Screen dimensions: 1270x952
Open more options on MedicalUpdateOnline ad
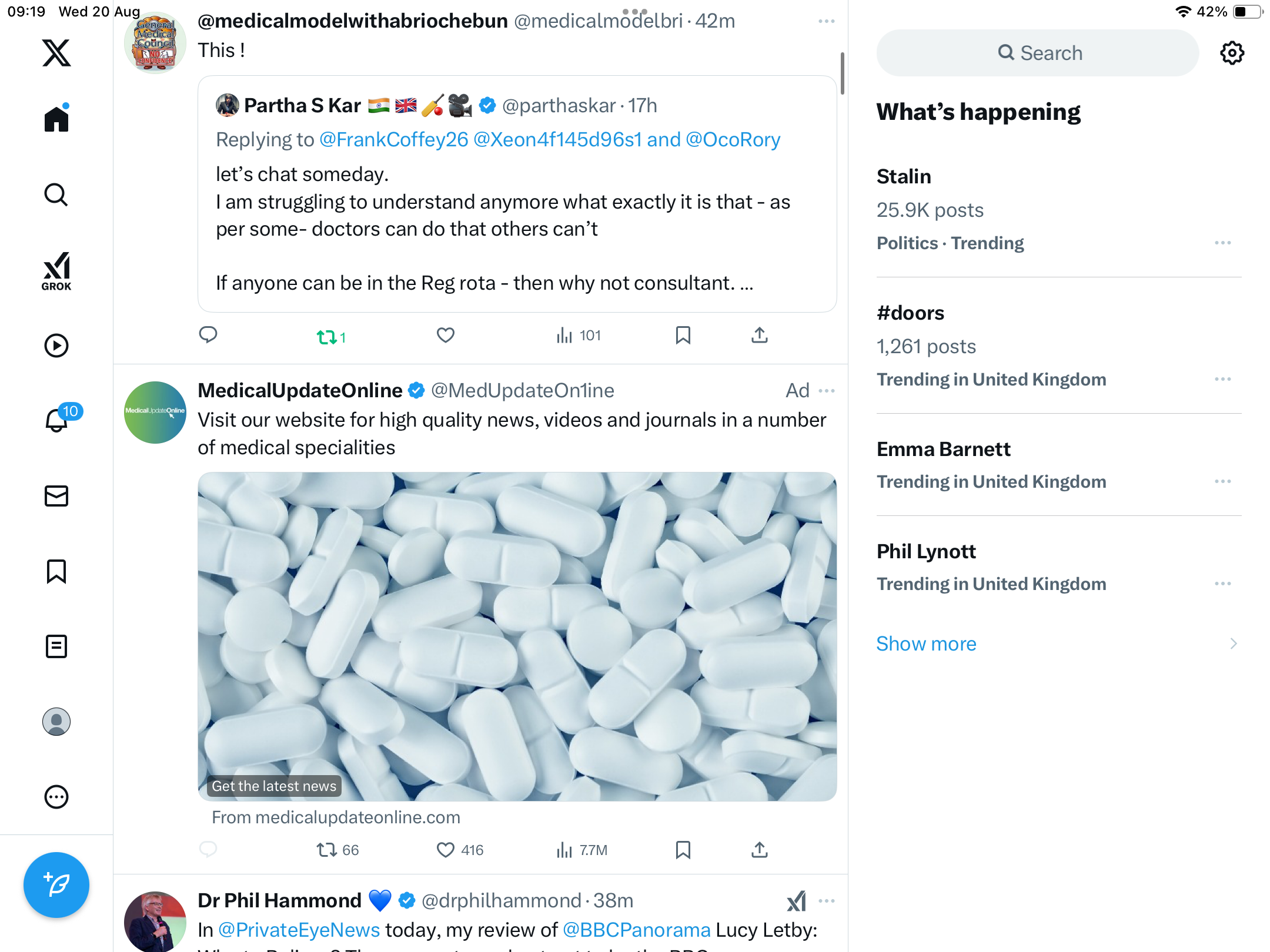(x=826, y=391)
